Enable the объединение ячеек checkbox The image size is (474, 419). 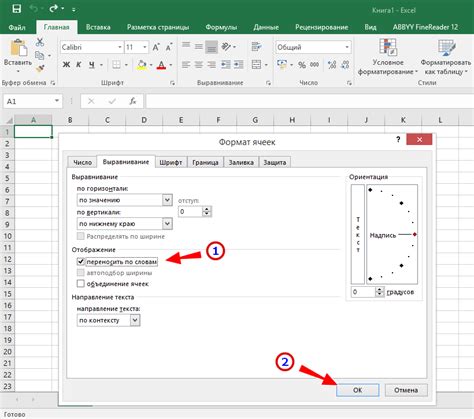tap(81, 283)
